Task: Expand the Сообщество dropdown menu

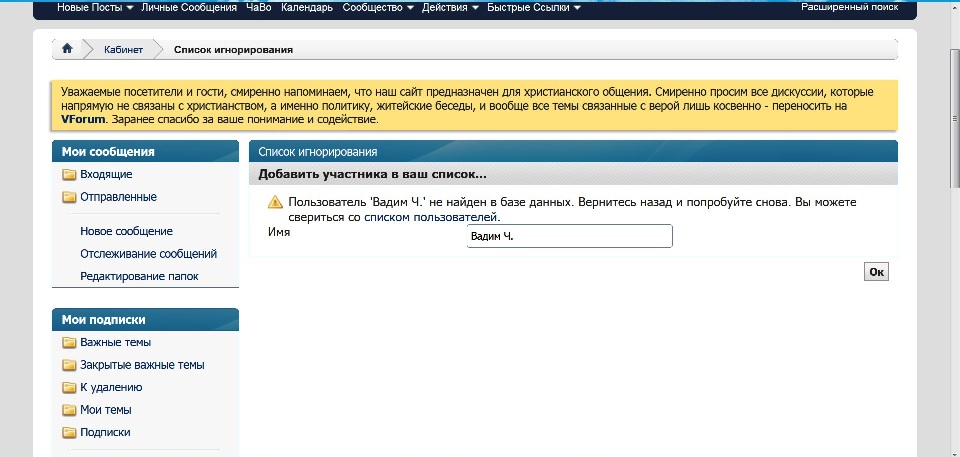Action: [x=379, y=7]
